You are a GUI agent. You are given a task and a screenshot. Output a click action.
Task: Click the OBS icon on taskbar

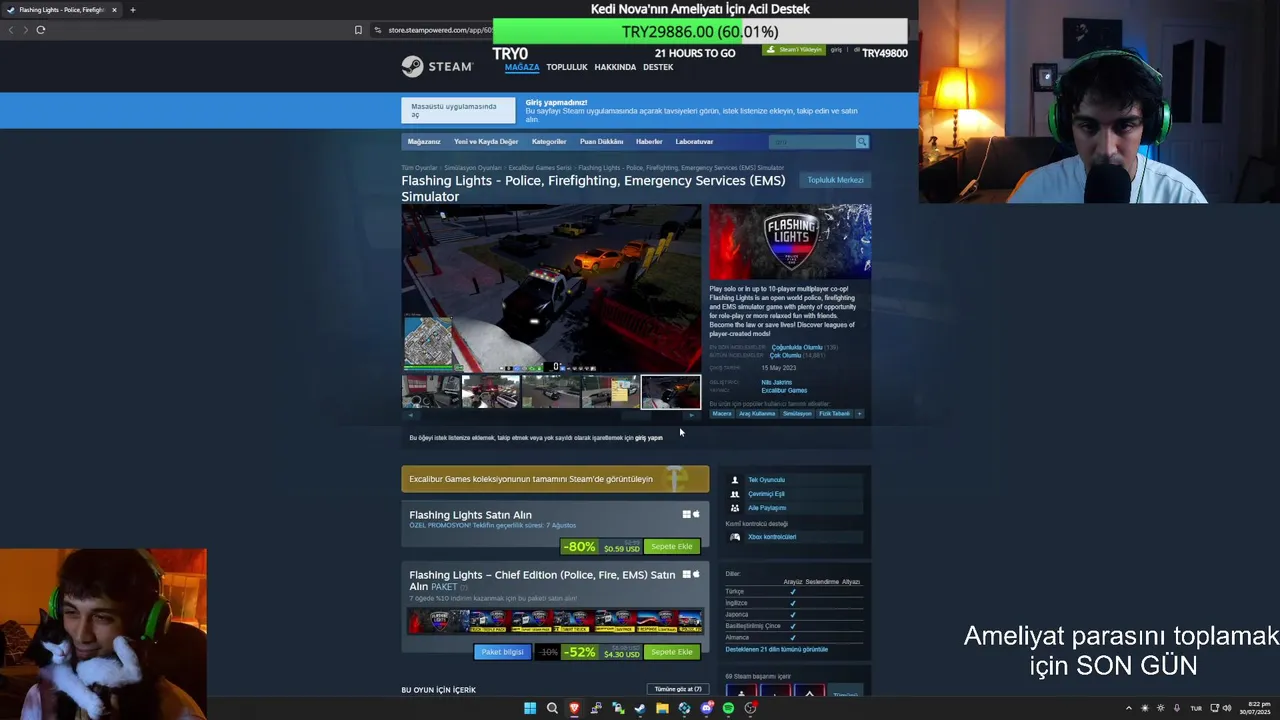coord(750,708)
